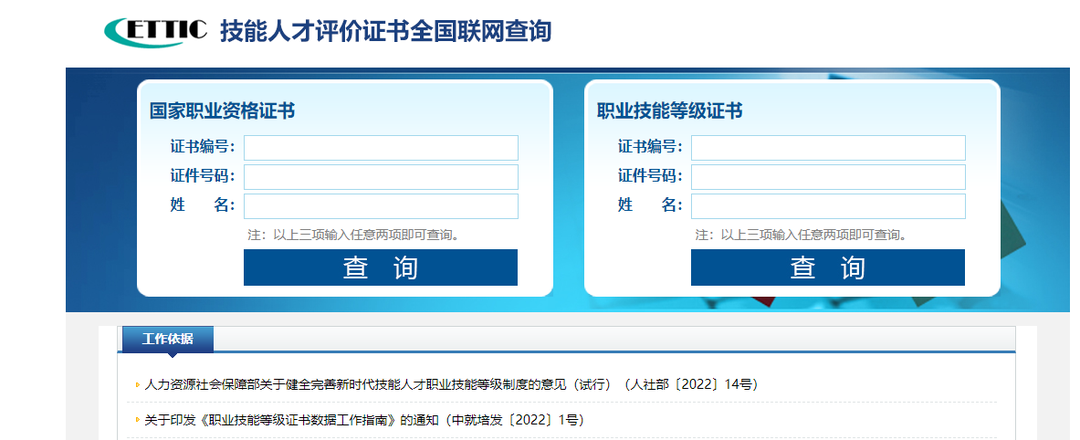Focus ID number field under 职业技能等级证书
Viewport: 1080px width, 440px height.
[x=829, y=177]
